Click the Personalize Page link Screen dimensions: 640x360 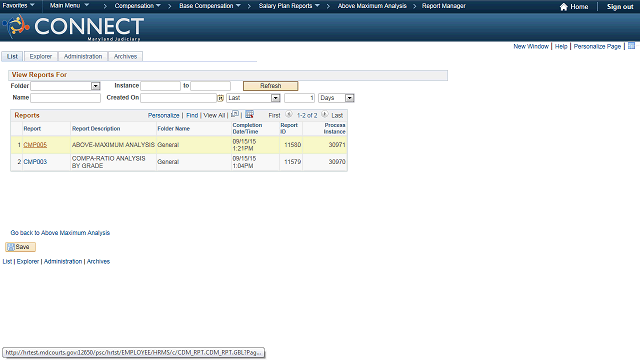click(x=597, y=47)
